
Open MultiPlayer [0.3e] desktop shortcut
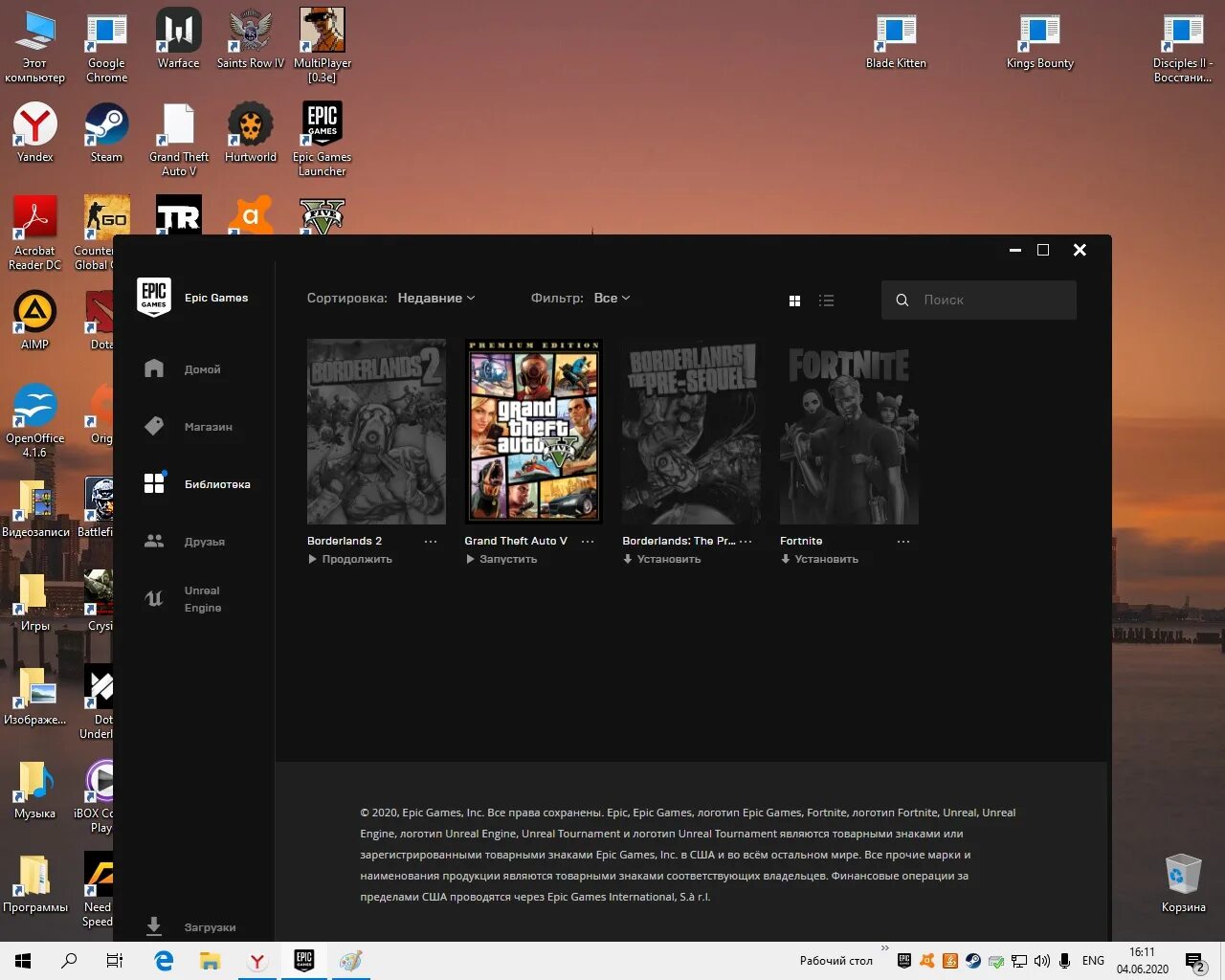pyautogui.click(x=323, y=46)
